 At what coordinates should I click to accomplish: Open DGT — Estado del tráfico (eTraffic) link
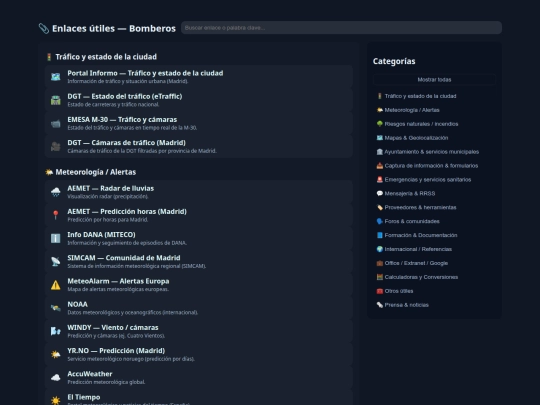199,100
